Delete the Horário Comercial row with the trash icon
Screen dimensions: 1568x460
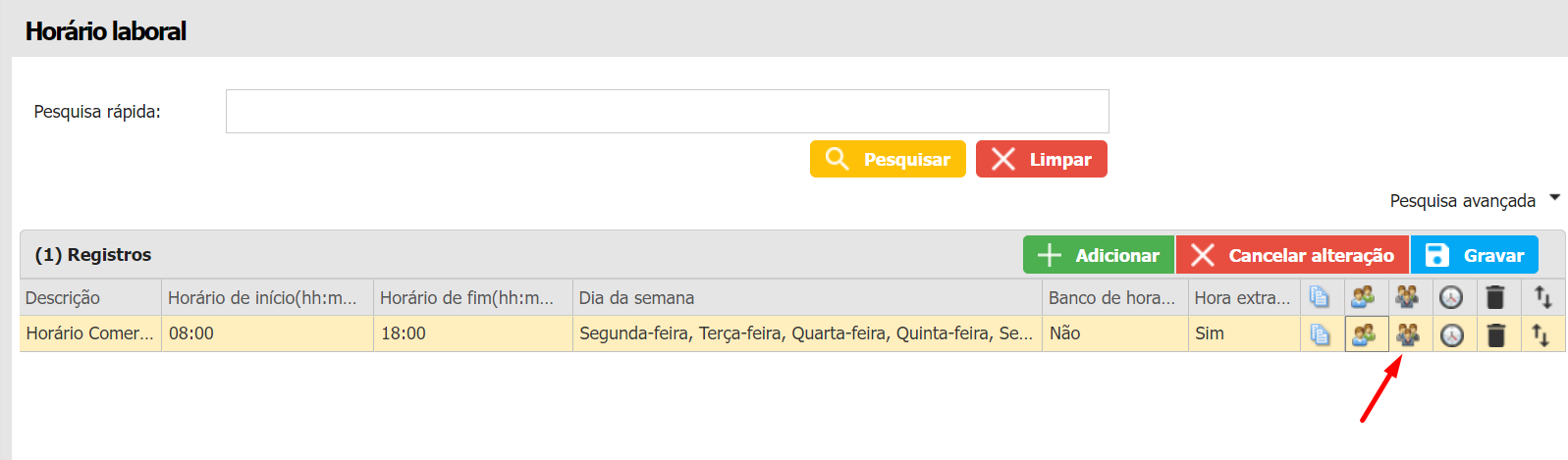point(1496,334)
